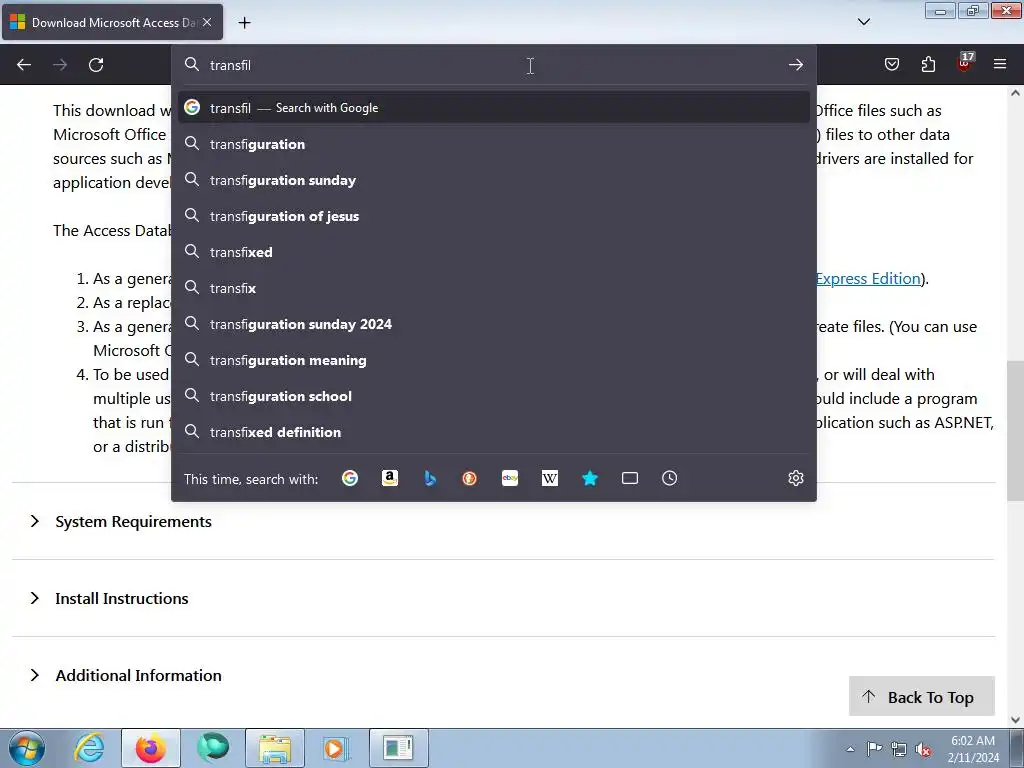Choose 'transfiguration sunday' without the year
This screenshot has height=768, width=1024.
tap(494, 180)
